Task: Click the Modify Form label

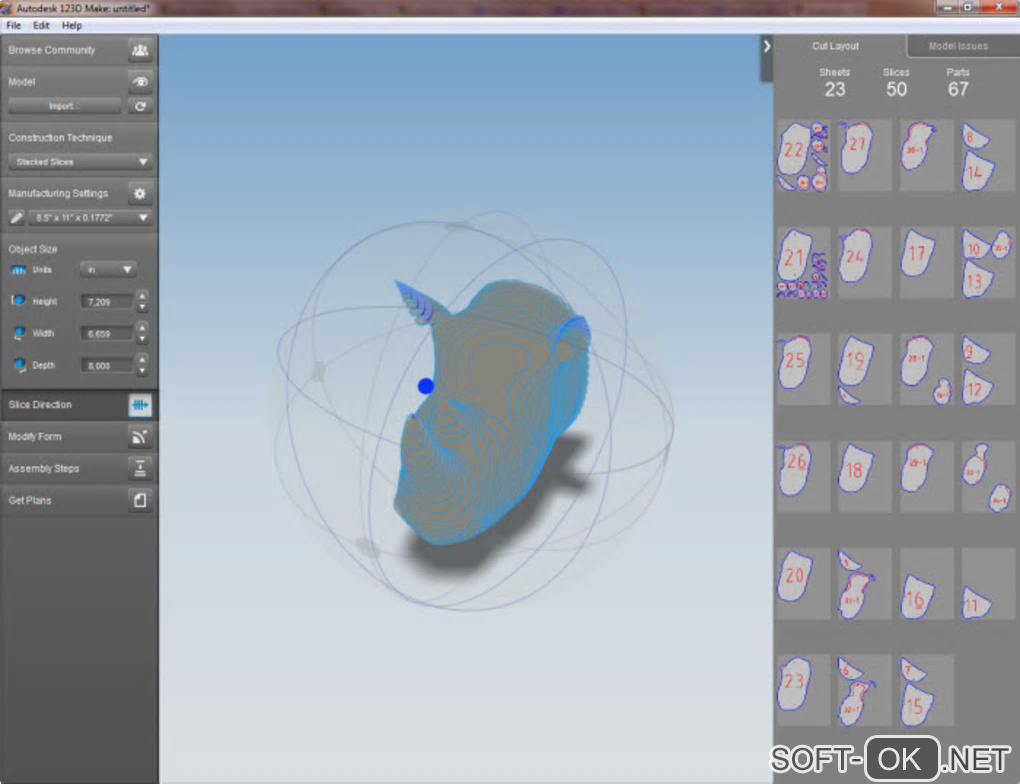Action: click(x=34, y=437)
